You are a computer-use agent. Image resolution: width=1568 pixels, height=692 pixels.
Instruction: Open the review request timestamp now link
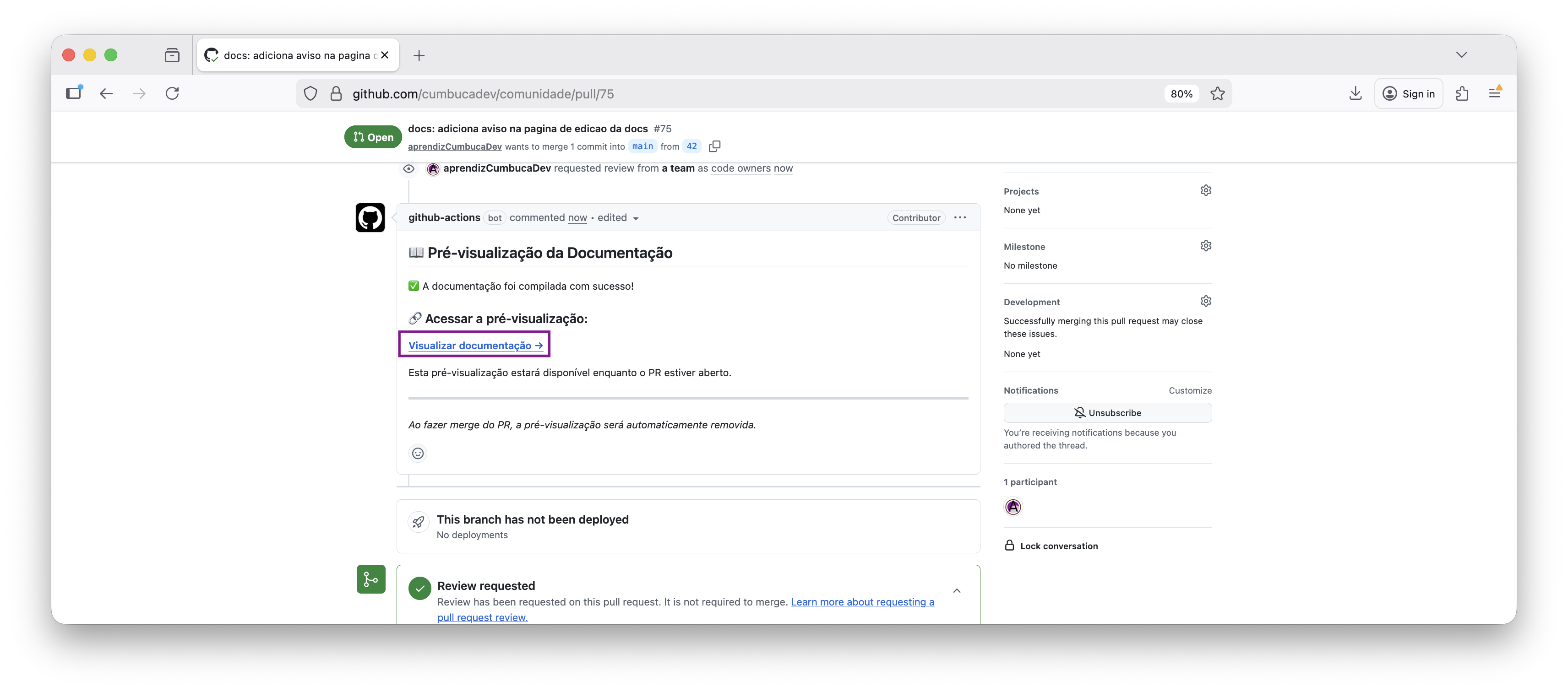point(783,168)
